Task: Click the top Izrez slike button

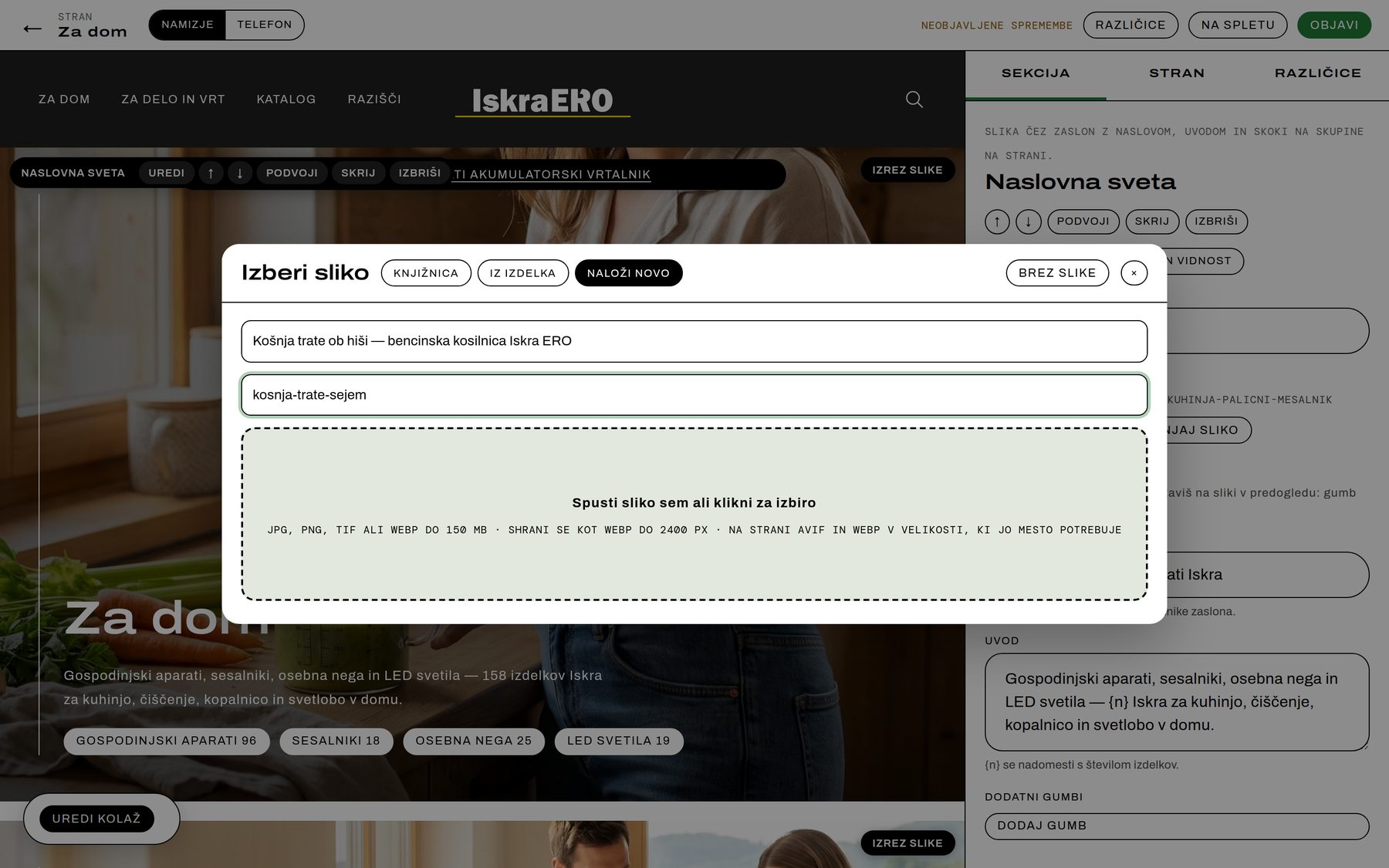Action: pyautogui.click(x=907, y=170)
